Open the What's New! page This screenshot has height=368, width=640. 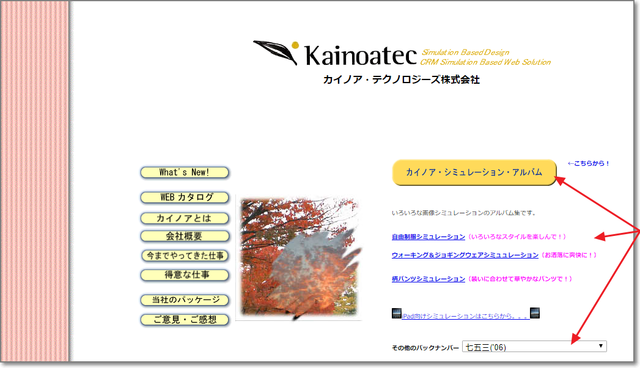184,173
